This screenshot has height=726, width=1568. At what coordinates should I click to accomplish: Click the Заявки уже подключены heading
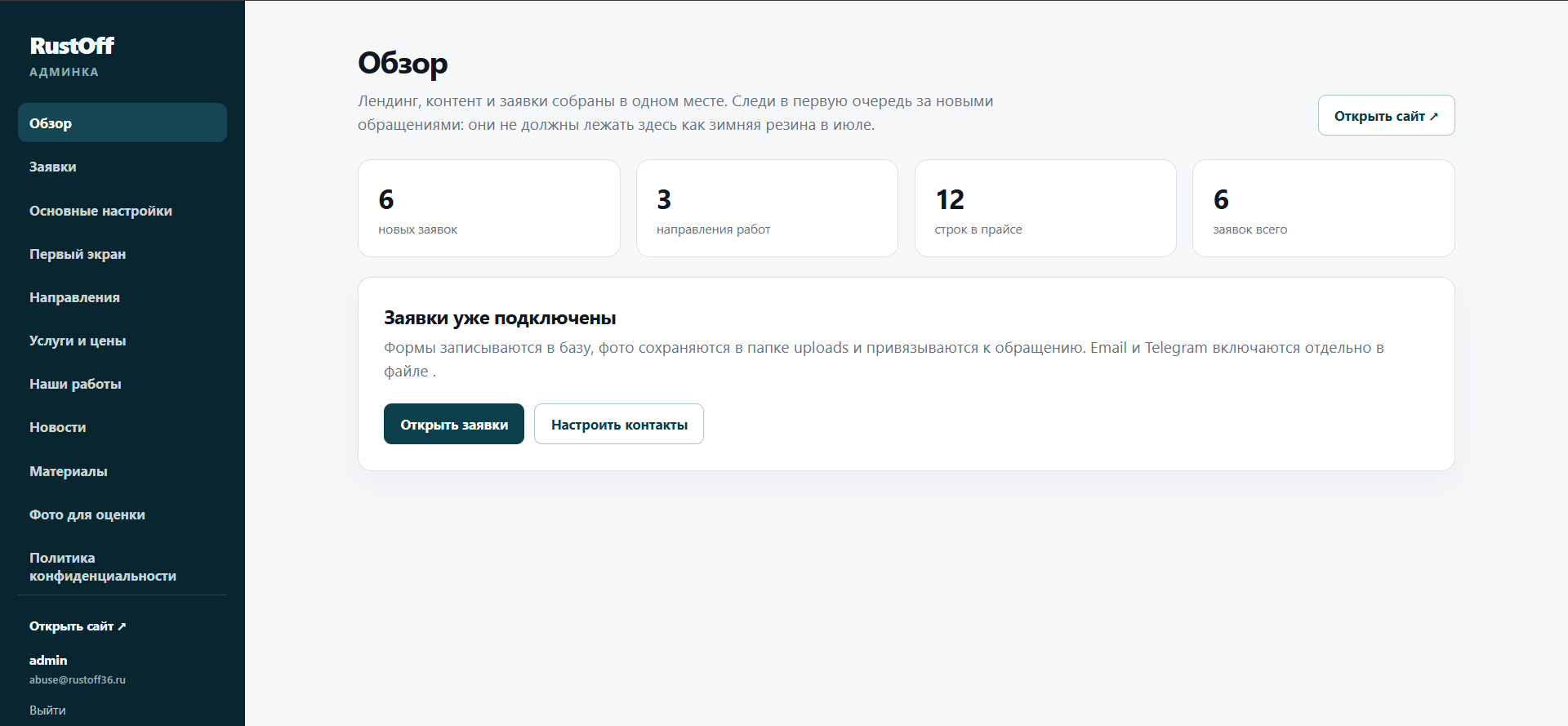(500, 318)
